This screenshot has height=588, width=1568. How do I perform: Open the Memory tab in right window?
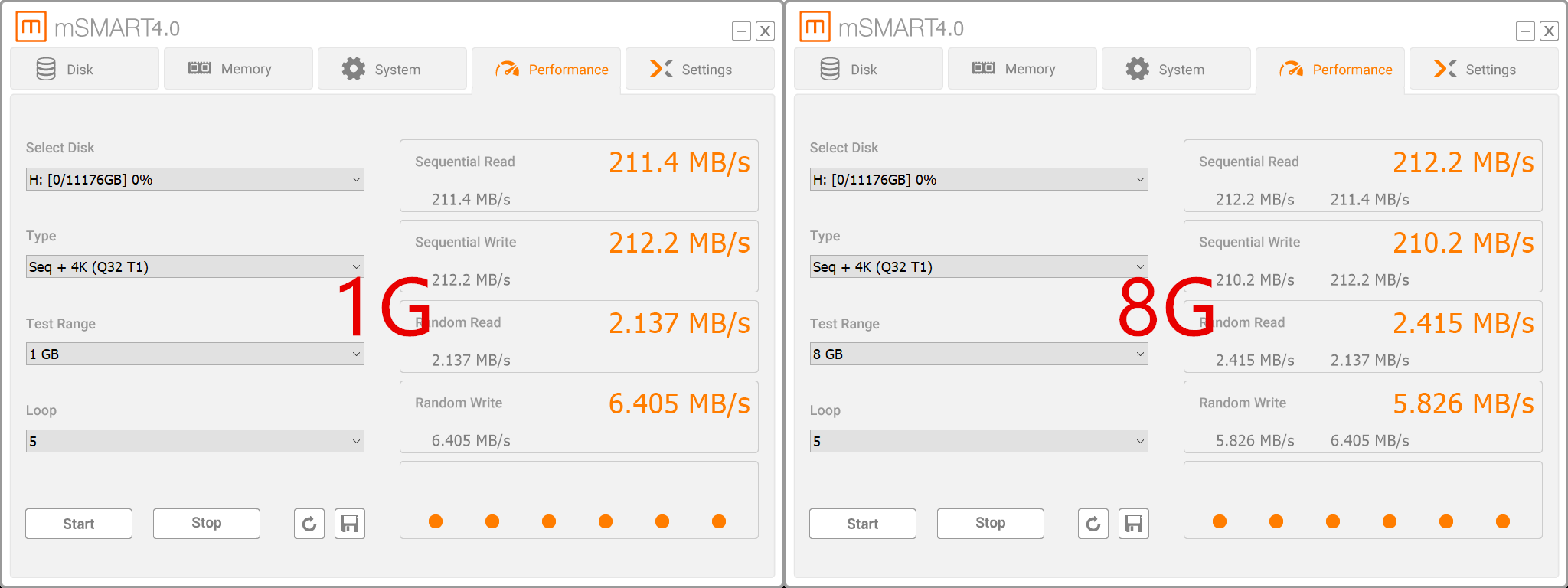[x=1022, y=70]
